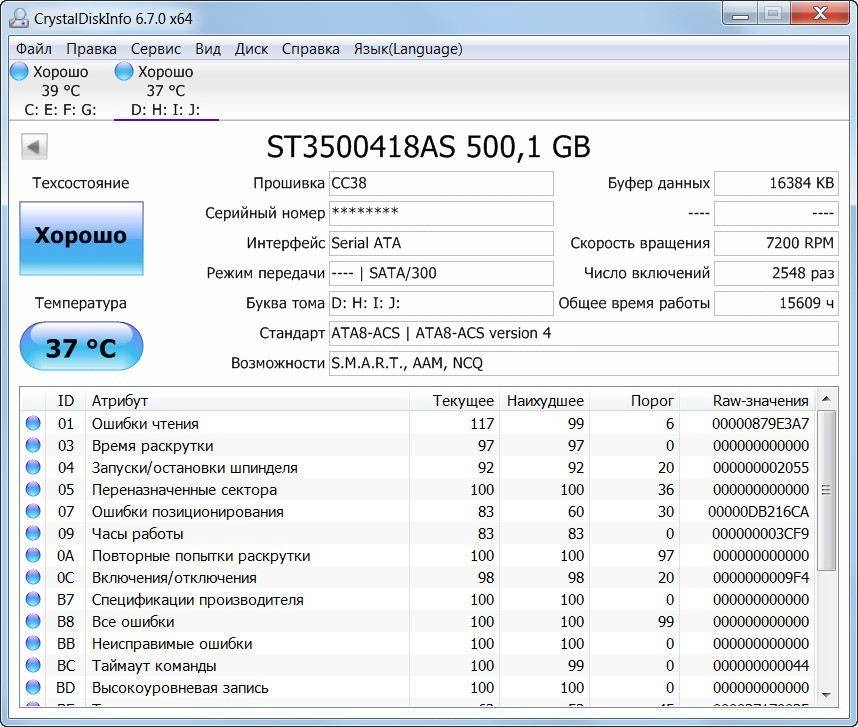
Task: Select the Ошибки чтения attribute row
Action: (x=418, y=423)
